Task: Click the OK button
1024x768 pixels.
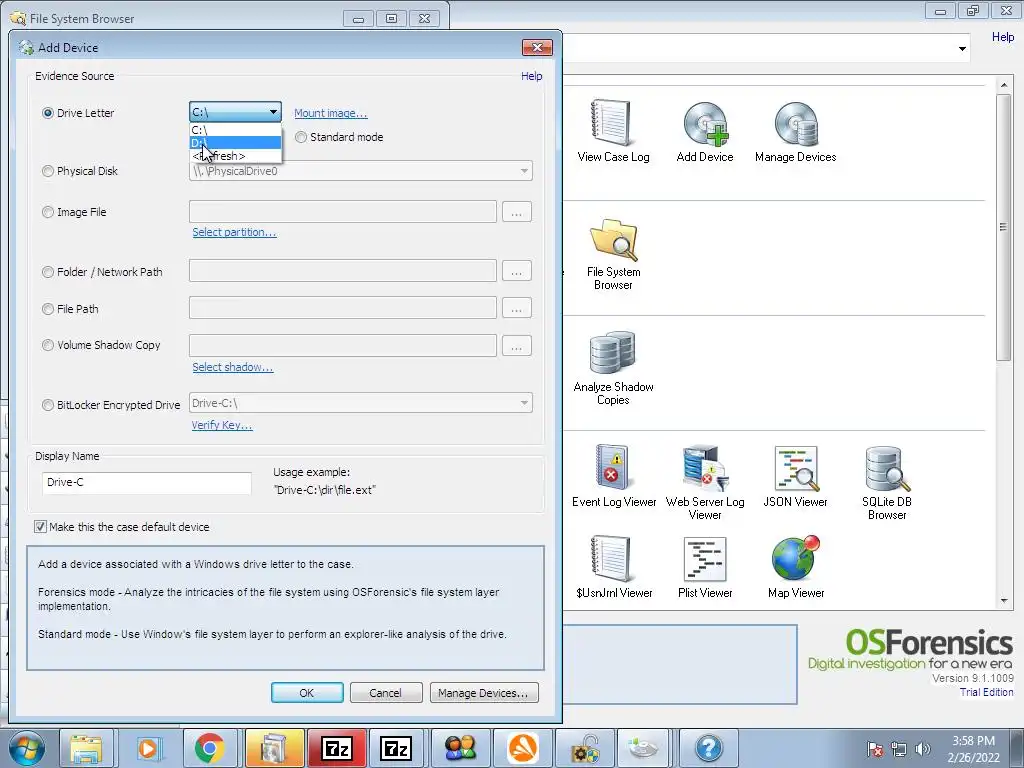Action: tap(307, 693)
